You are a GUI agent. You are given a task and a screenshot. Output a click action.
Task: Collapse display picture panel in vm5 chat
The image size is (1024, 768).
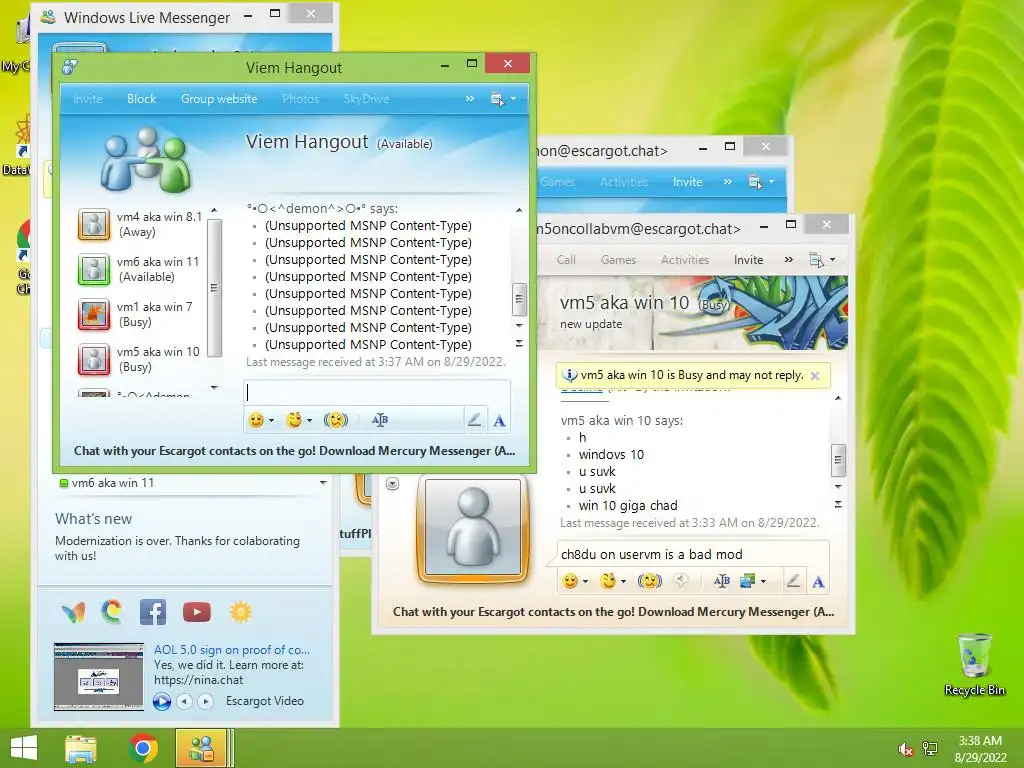click(x=392, y=484)
